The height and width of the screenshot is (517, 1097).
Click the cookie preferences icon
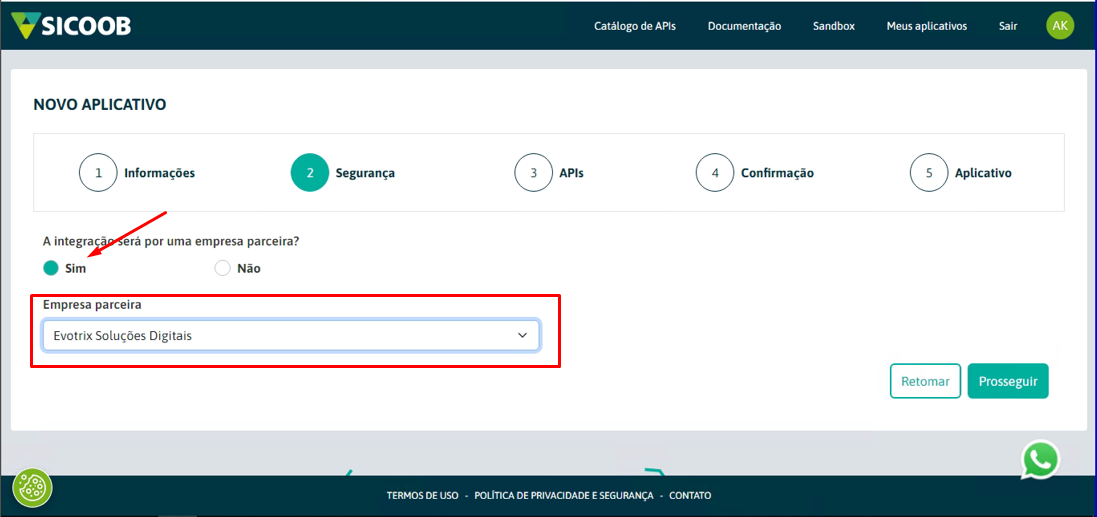(33, 488)
